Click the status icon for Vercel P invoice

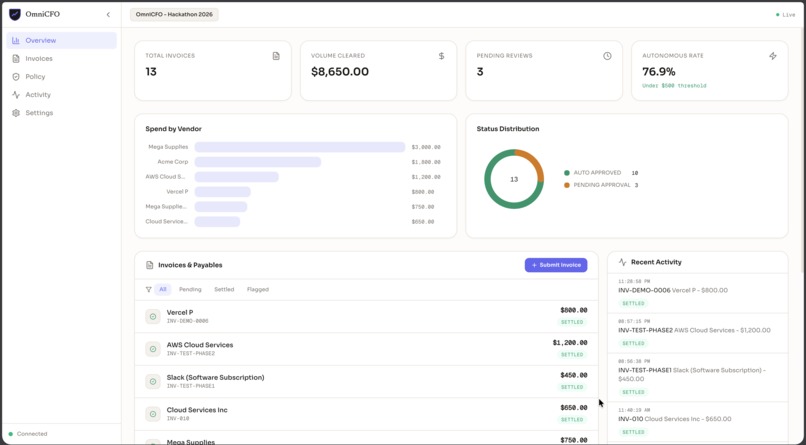click(153, 317)
